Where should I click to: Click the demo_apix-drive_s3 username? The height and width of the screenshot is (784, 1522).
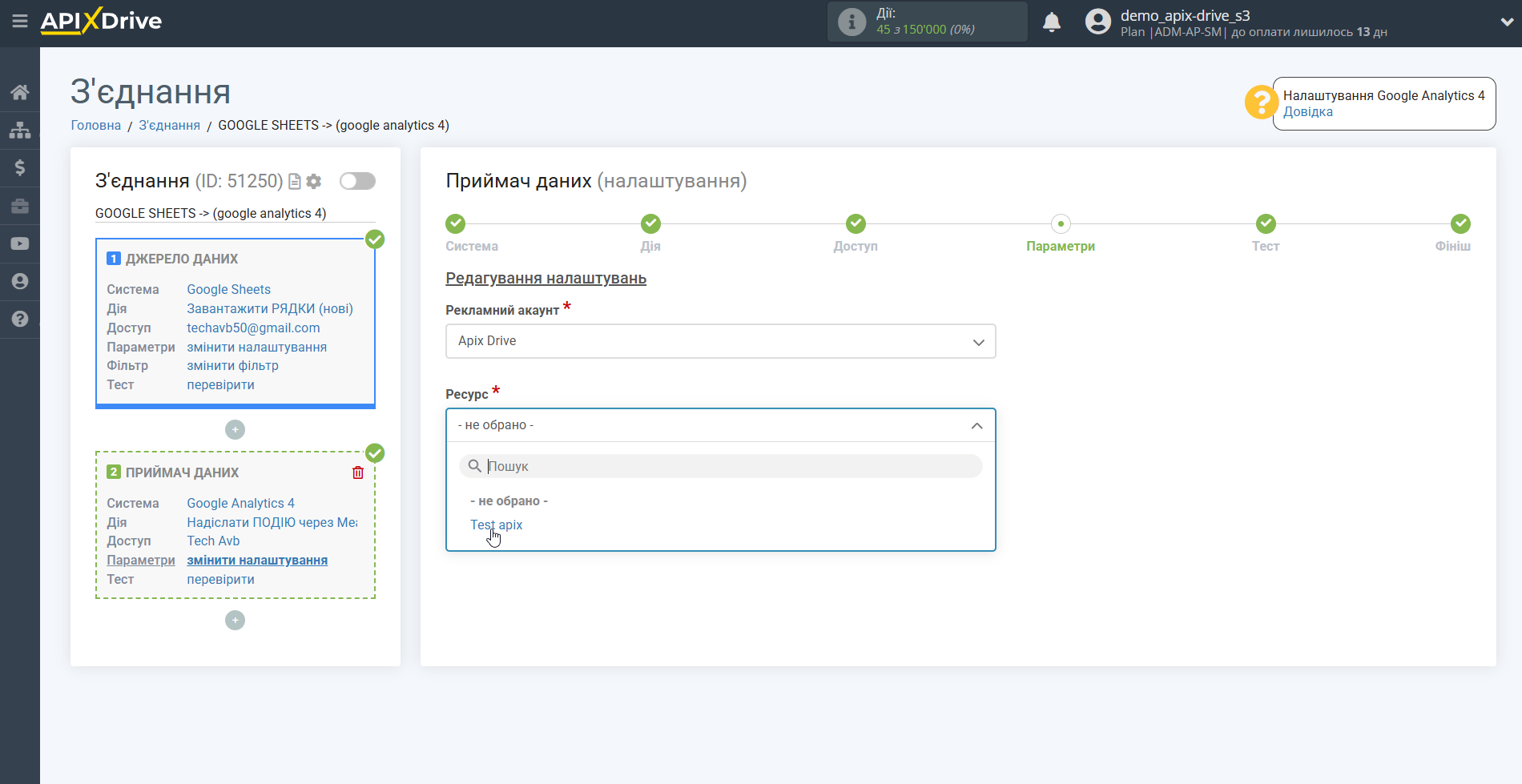(1185, 15)
